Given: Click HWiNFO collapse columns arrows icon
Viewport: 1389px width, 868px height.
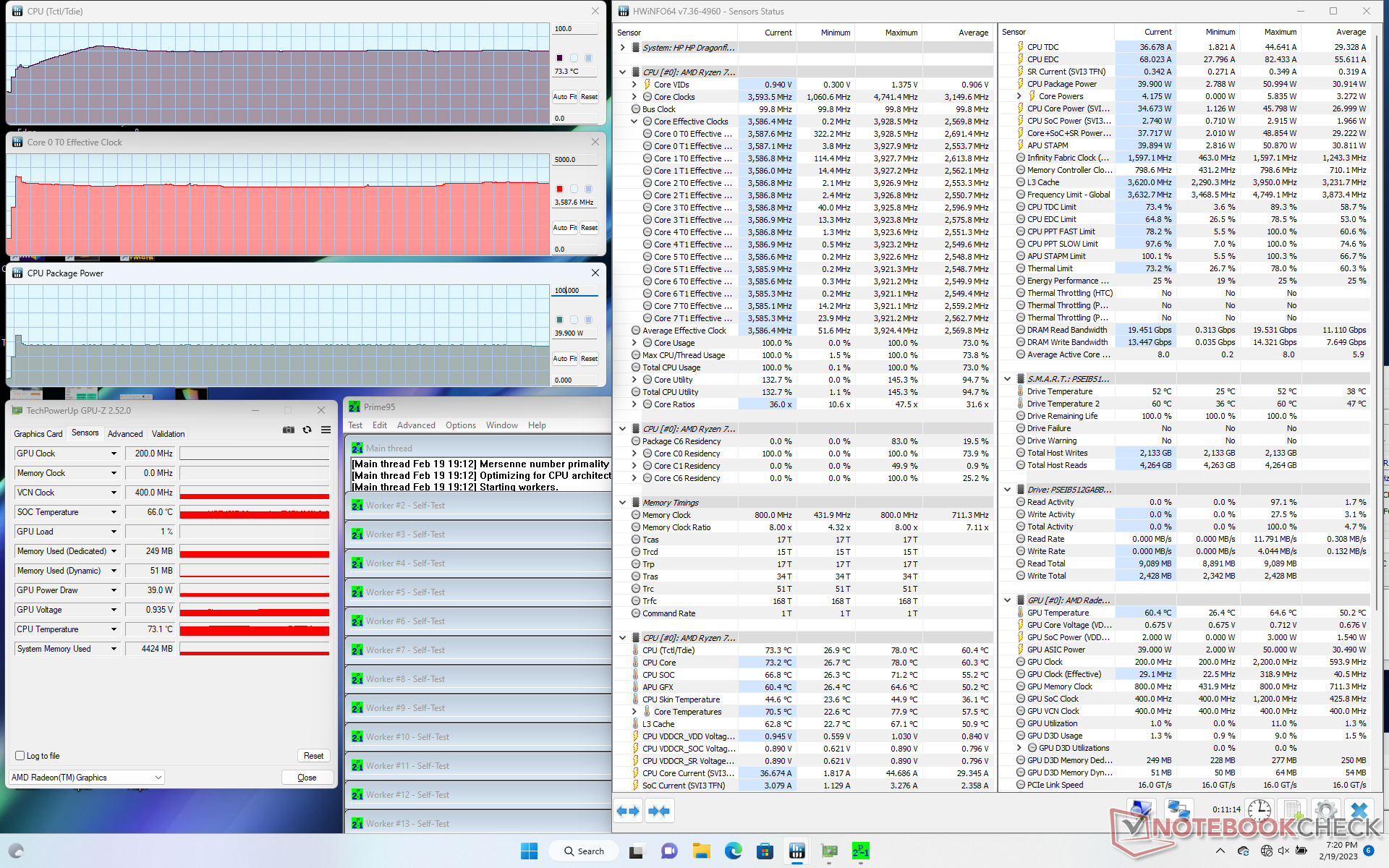Looking at the screenshot, I should (x=659, y=811).
